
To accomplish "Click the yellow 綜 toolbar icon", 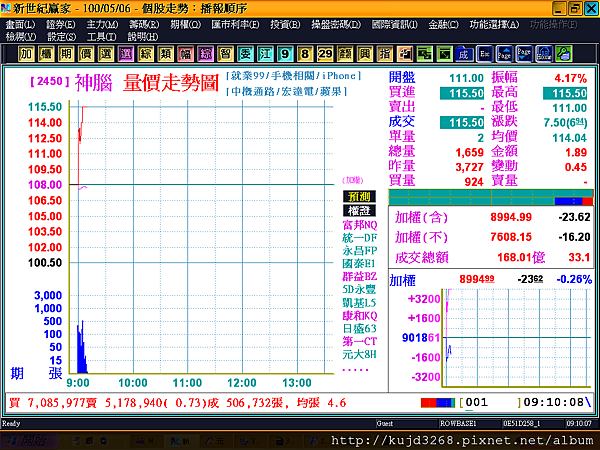I will click(146, 54).
